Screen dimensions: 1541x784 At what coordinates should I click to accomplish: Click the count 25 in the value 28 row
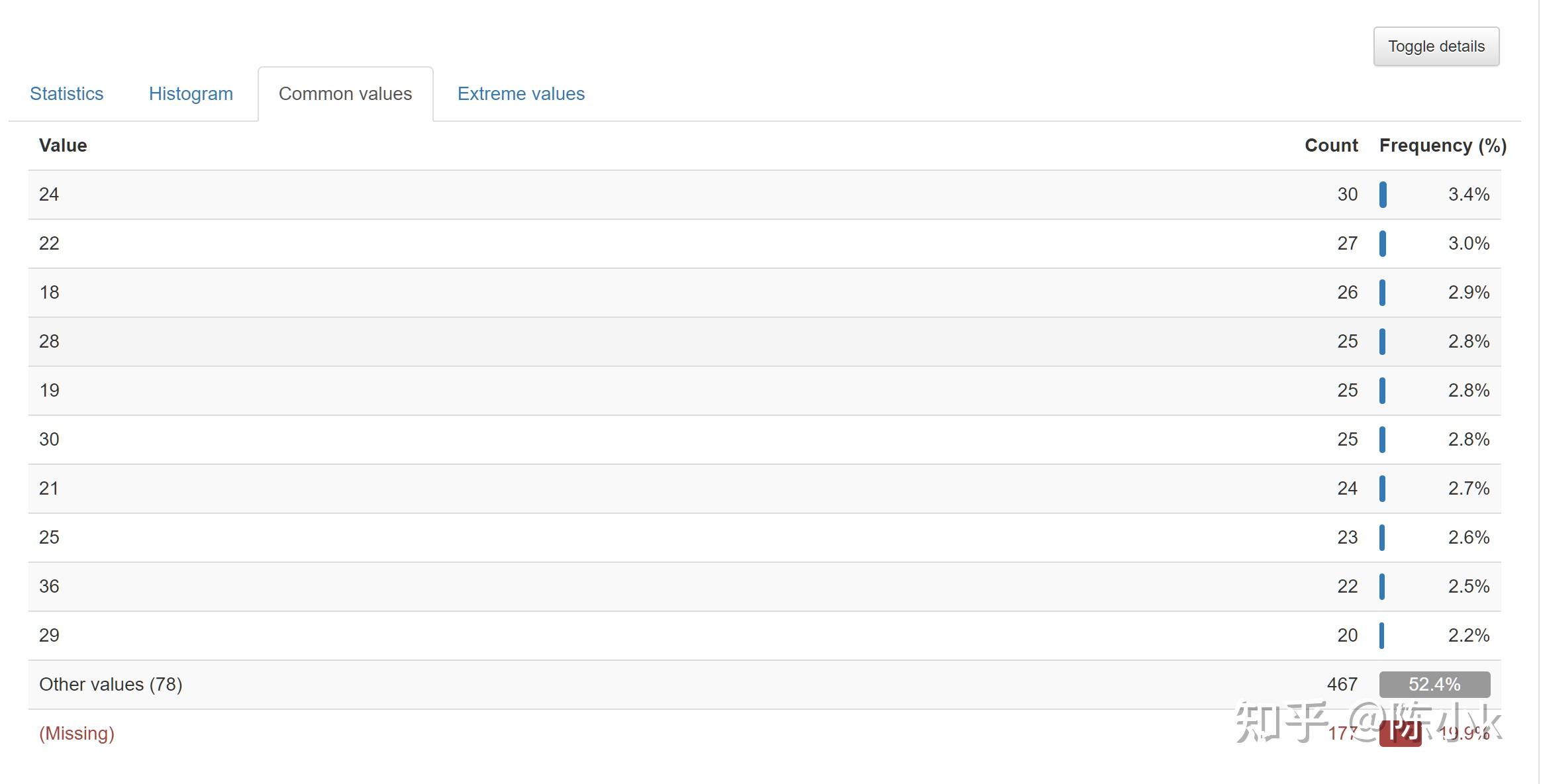pyautogui.click(x=1347, y=342)
